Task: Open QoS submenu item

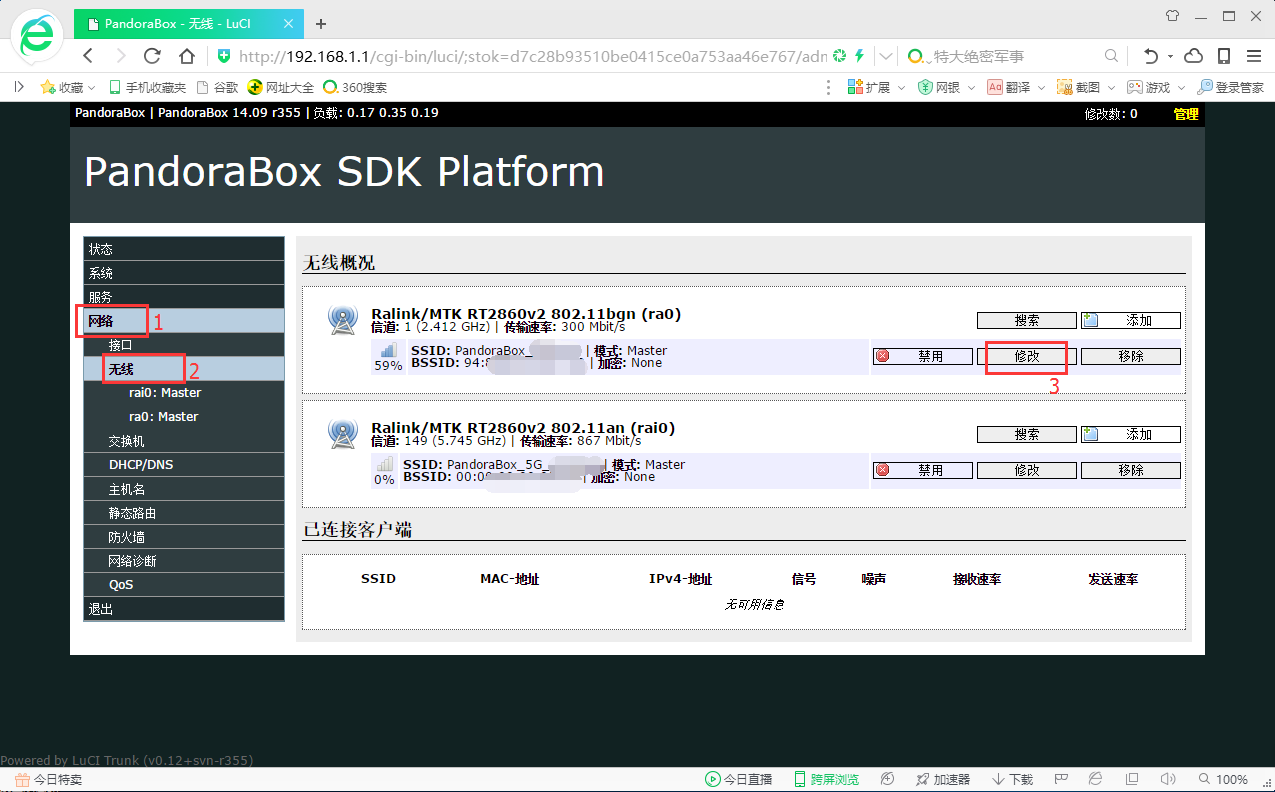Action: click(x=184, y=585)
